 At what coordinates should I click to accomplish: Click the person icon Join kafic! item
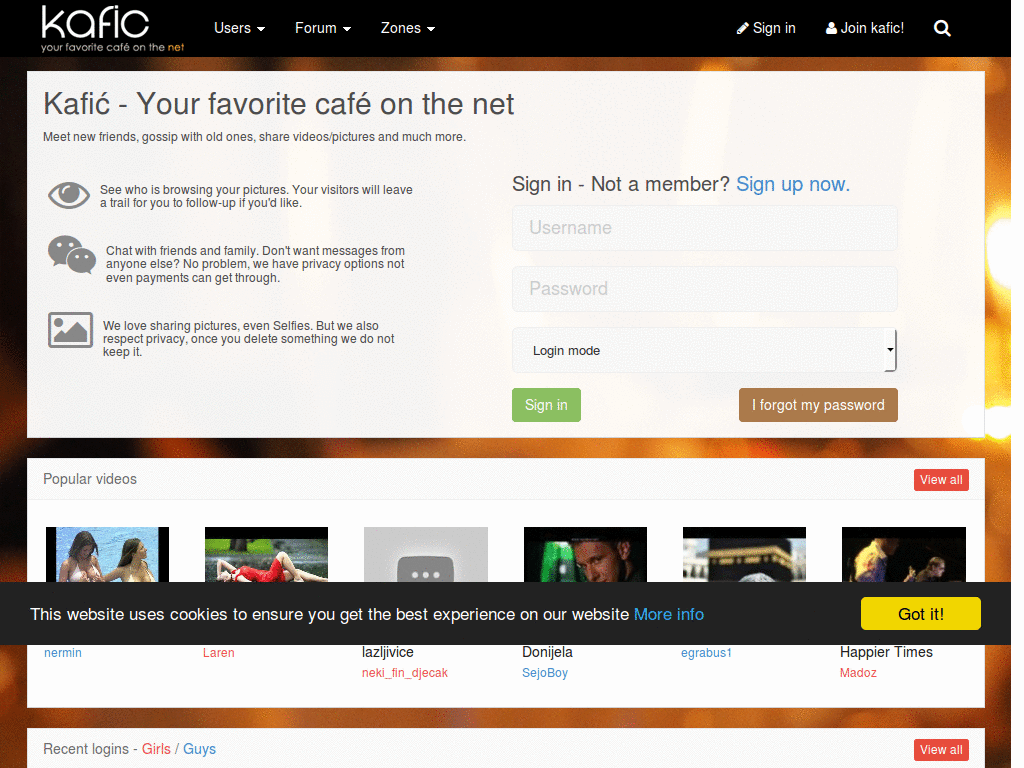pos(865,28)
